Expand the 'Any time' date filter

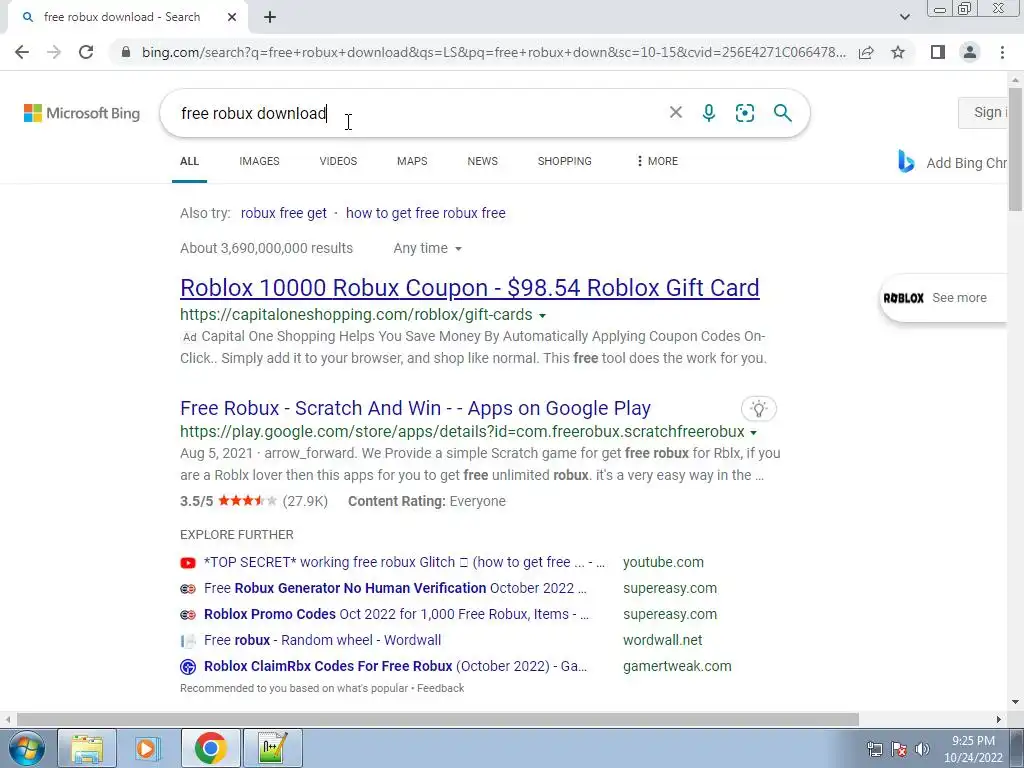427,248
